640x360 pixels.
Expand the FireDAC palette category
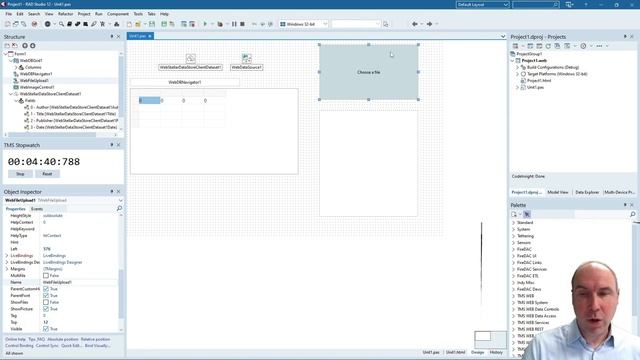[513, 249]
